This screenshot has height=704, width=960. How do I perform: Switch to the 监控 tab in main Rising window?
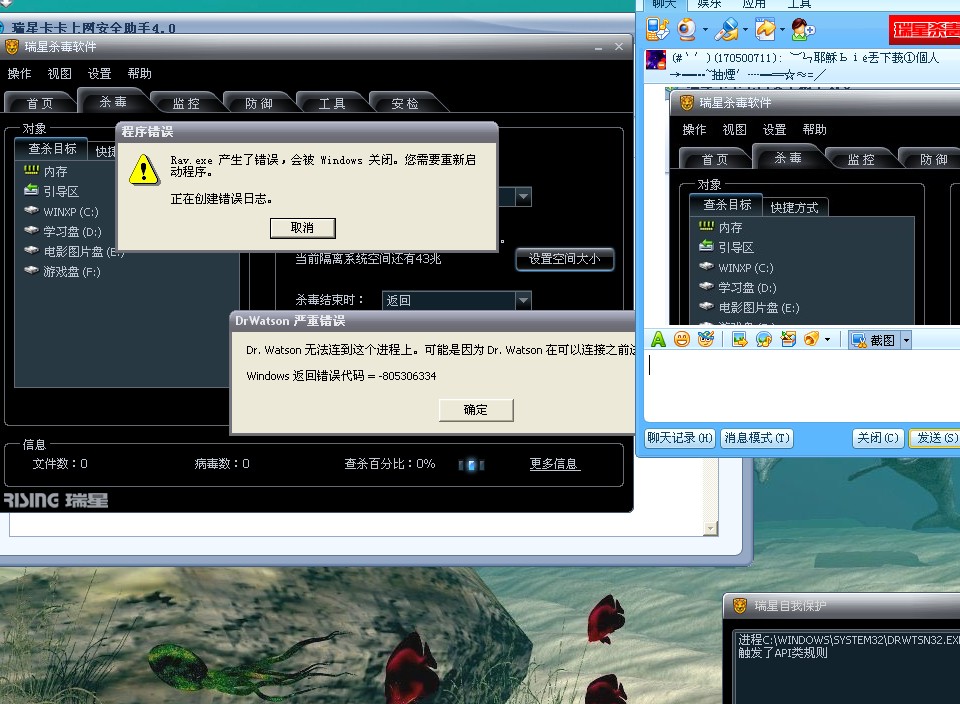[186, 103]
